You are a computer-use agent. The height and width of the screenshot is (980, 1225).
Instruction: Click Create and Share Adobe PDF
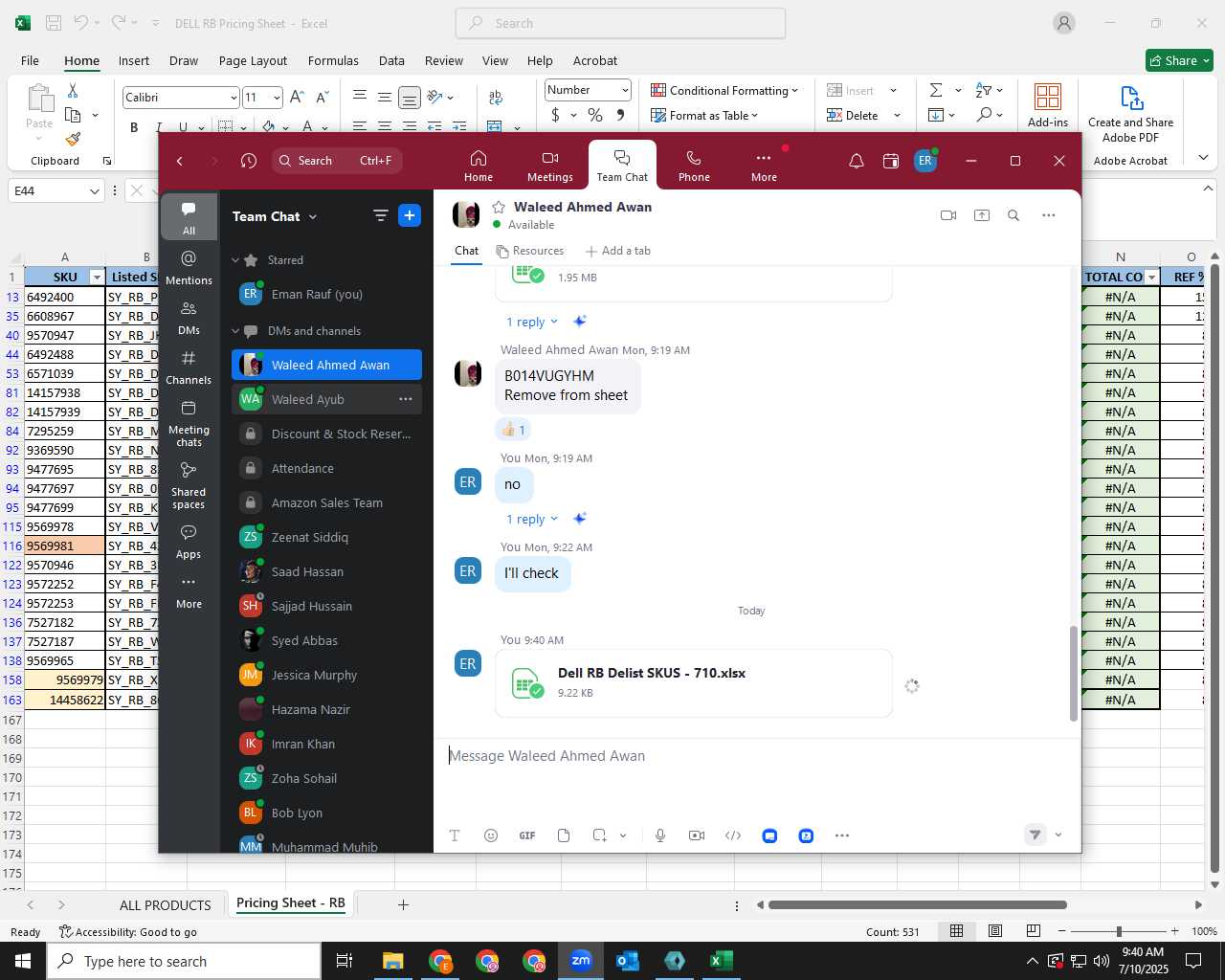(1130, 115)
